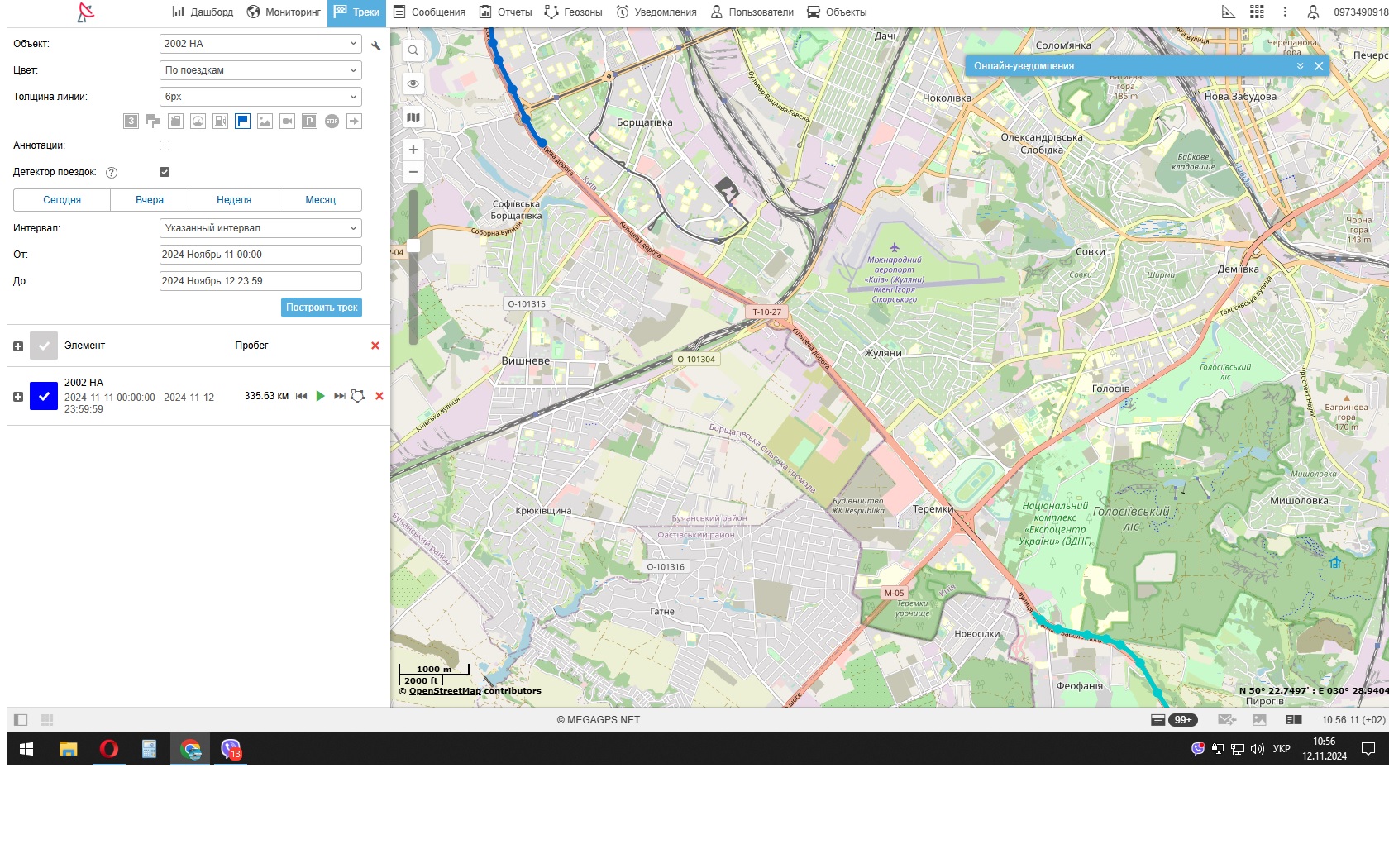The height and width of the screenshot is (868, 1389).
Task: Select the Неделя period button
Action: 234,200
